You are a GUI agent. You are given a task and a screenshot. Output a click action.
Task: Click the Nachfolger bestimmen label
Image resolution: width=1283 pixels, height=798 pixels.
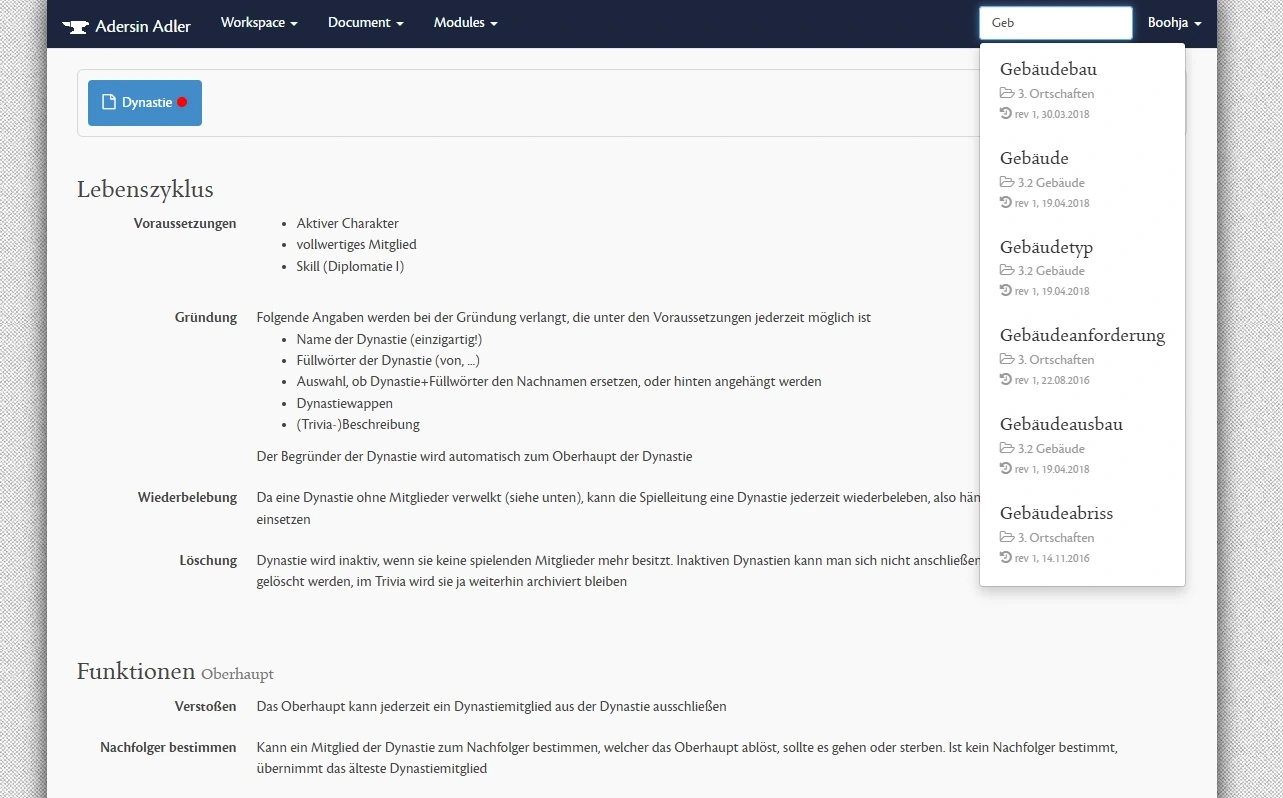coord(168,747)
